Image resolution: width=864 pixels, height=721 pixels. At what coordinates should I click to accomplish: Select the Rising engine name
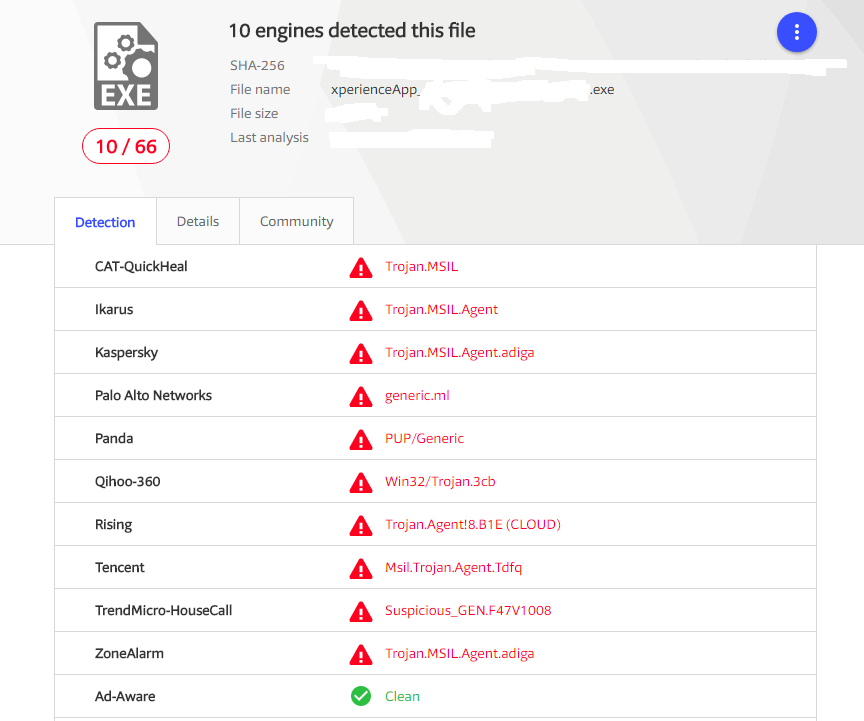pyautogui.click(x=114, y=524)
